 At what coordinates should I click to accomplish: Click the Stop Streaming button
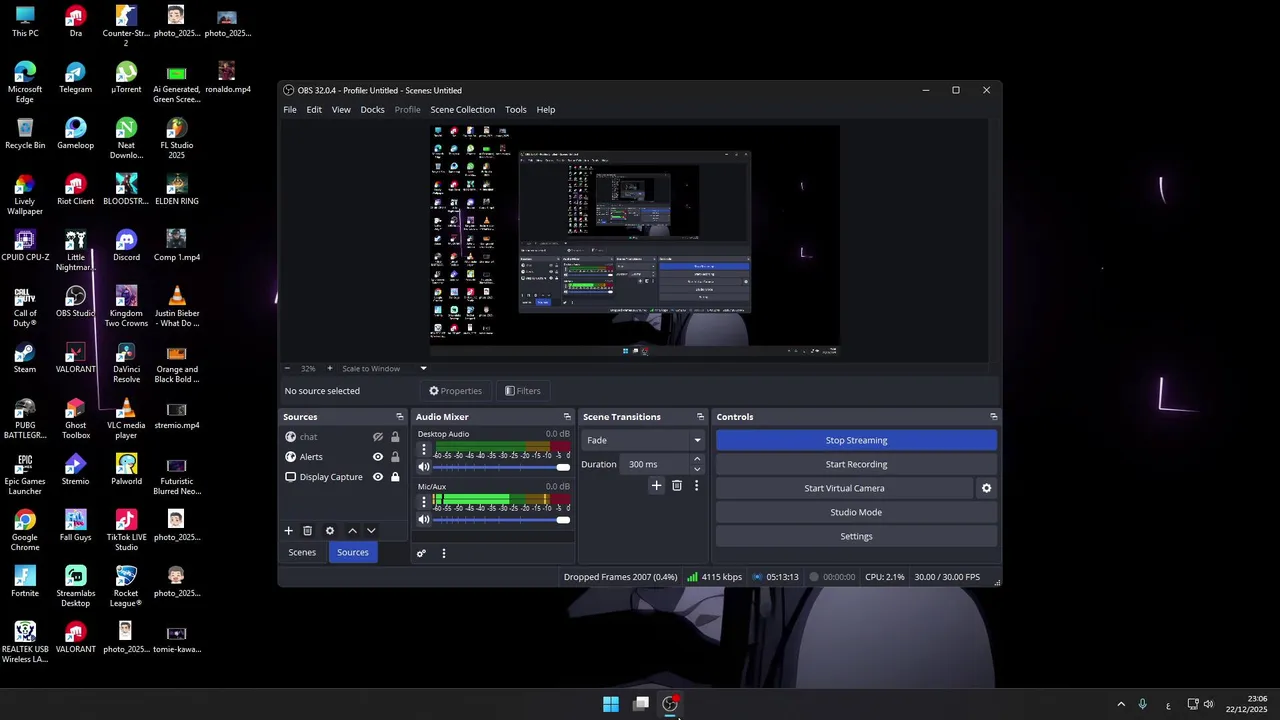click(856, 440)
